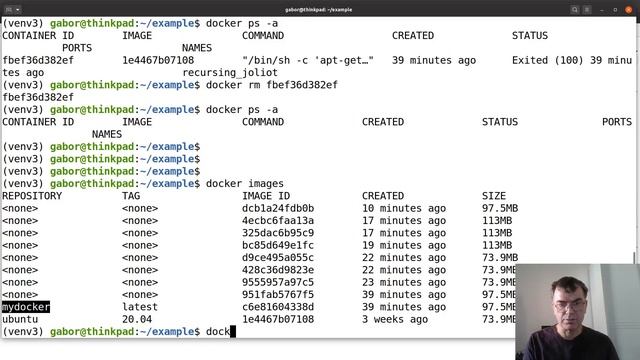The height and width of the screenshot is (360, 640).
Task: Click tag value latest
Action: (x=140, y=307)
